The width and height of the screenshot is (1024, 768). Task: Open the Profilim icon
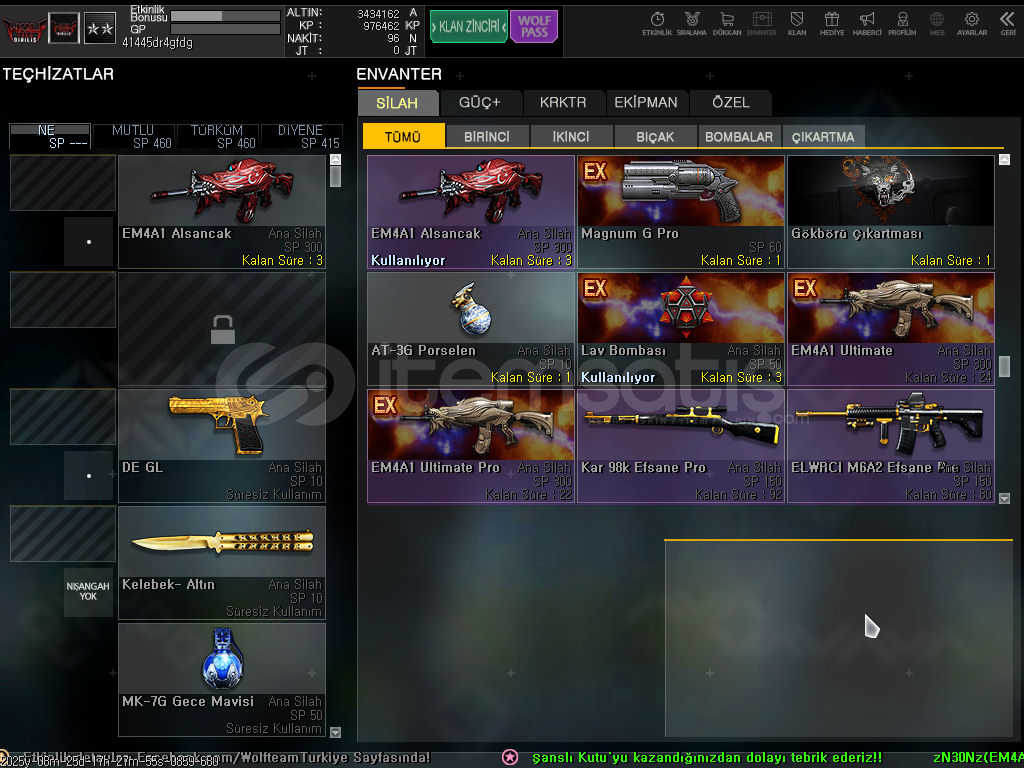[902, 24]
